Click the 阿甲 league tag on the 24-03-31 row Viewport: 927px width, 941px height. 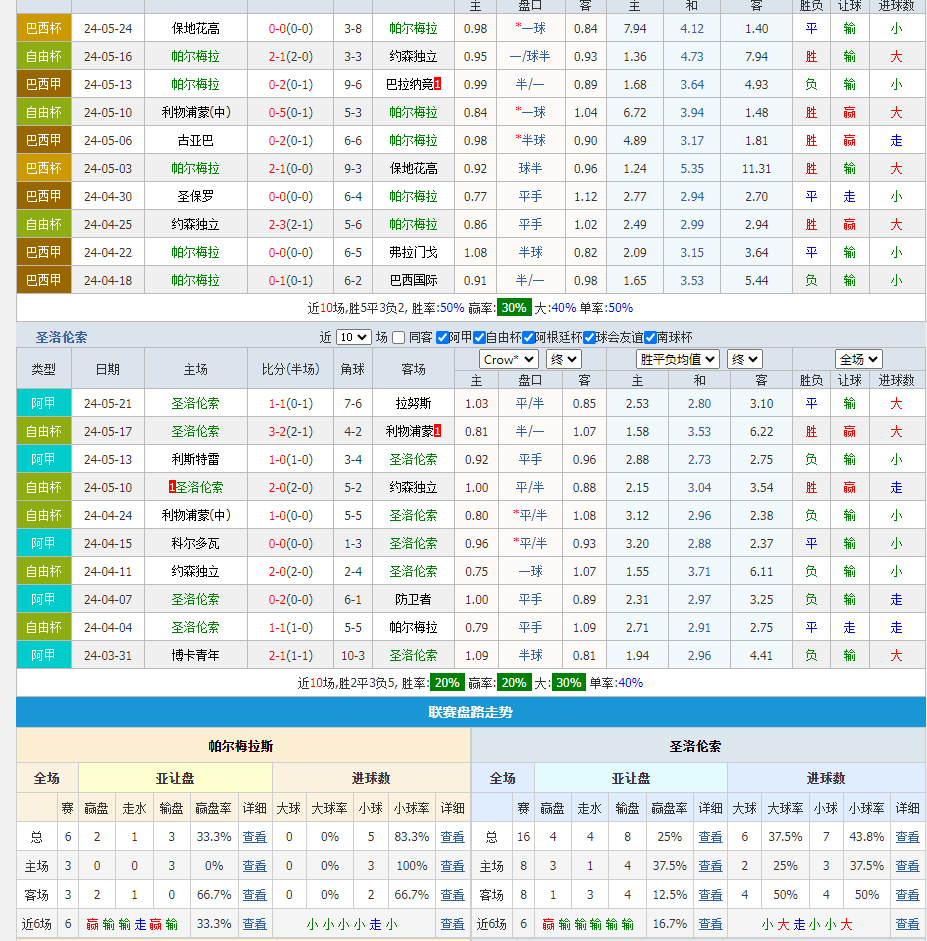[x=44, y=655]
